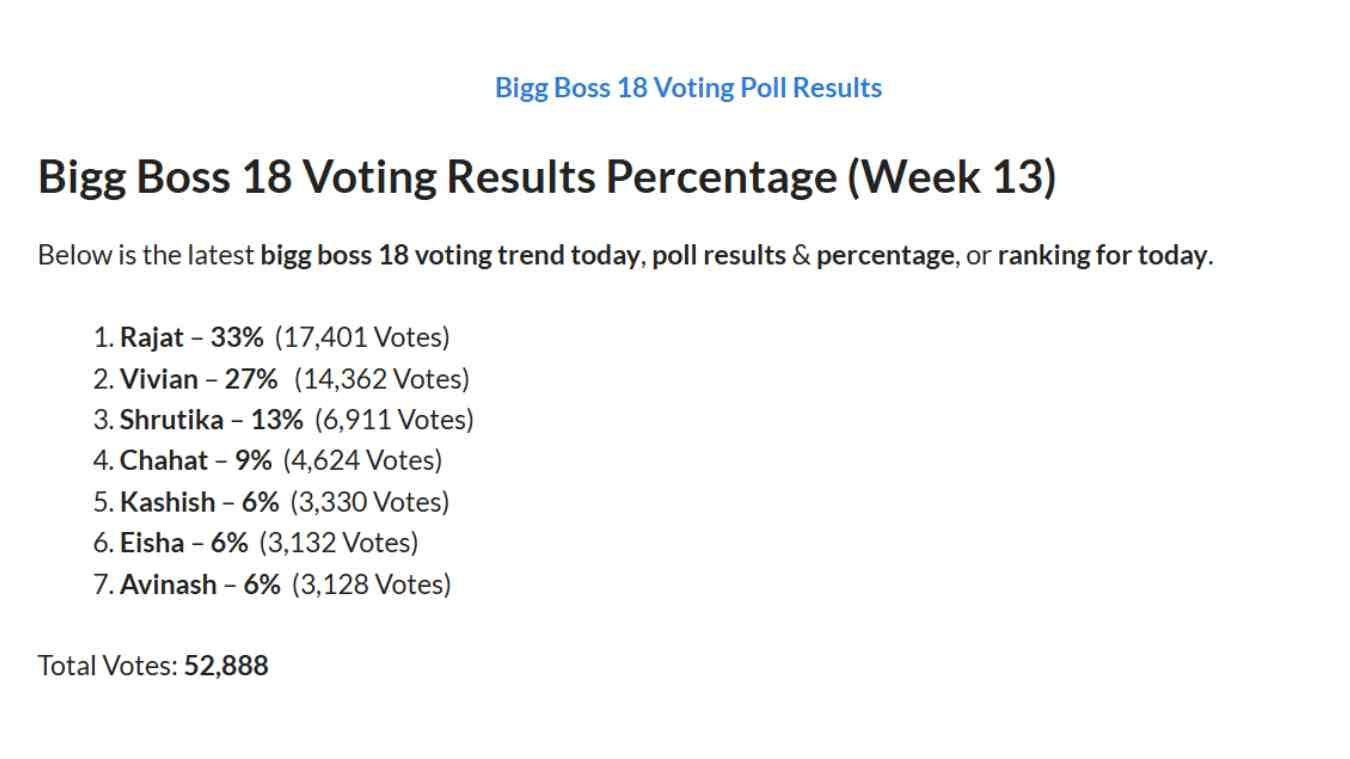This screenshot has width=1350, height=759.
Task: Click the 3,330 Votes count
Action: click(370, 502)
